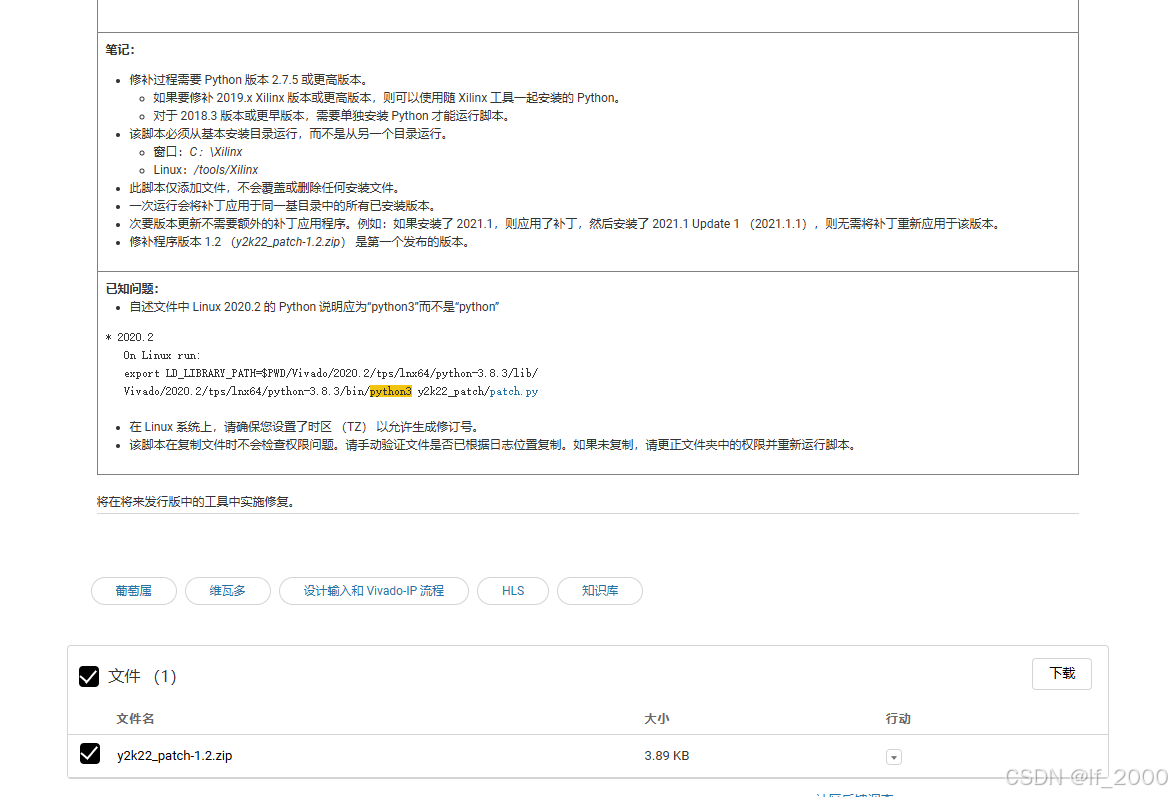Open the 维瓦多 tag
The width and height of the screenshot is (1172, 797).
[228, 591]
